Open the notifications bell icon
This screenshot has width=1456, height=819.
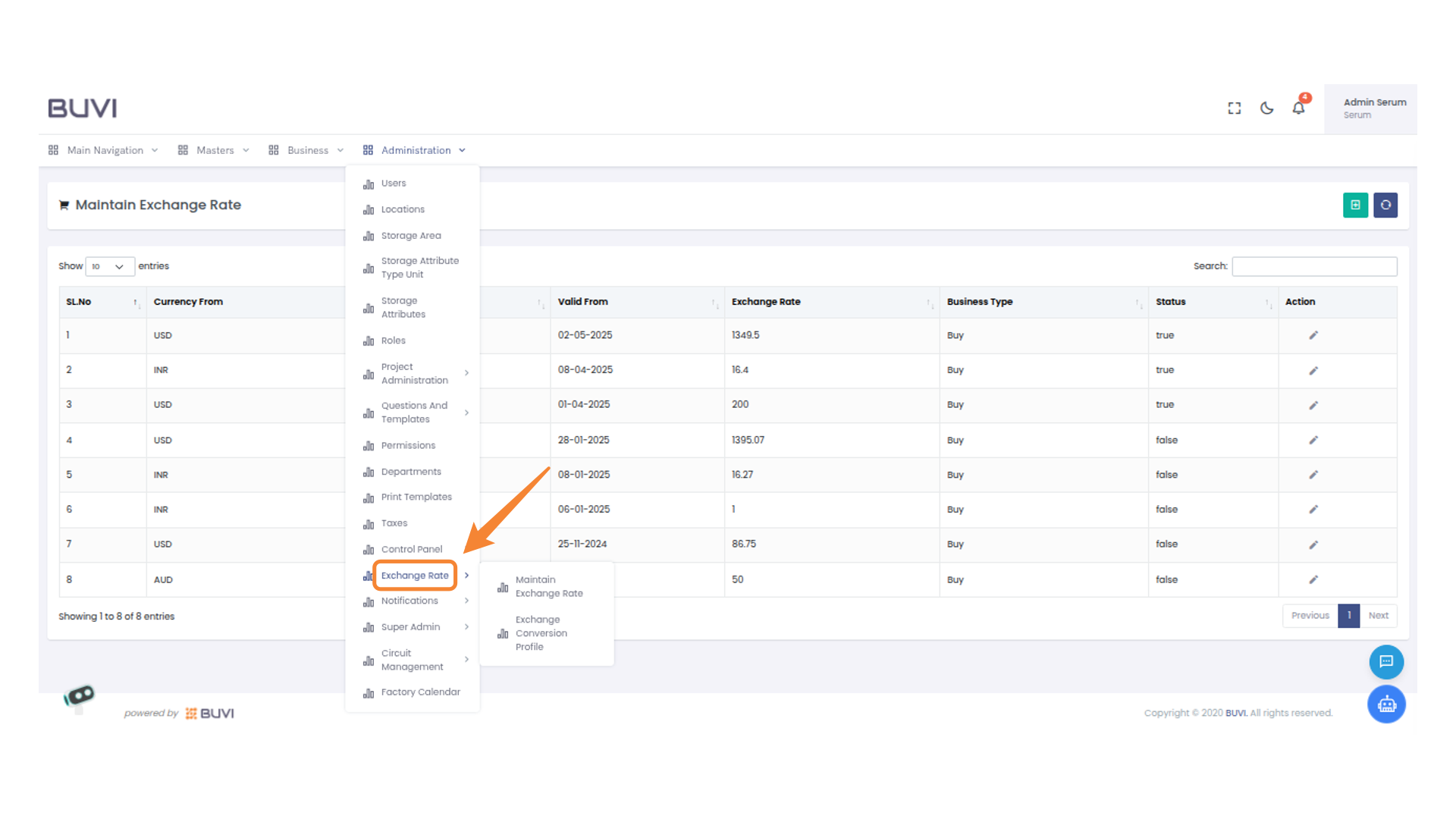pos(1298,108)
